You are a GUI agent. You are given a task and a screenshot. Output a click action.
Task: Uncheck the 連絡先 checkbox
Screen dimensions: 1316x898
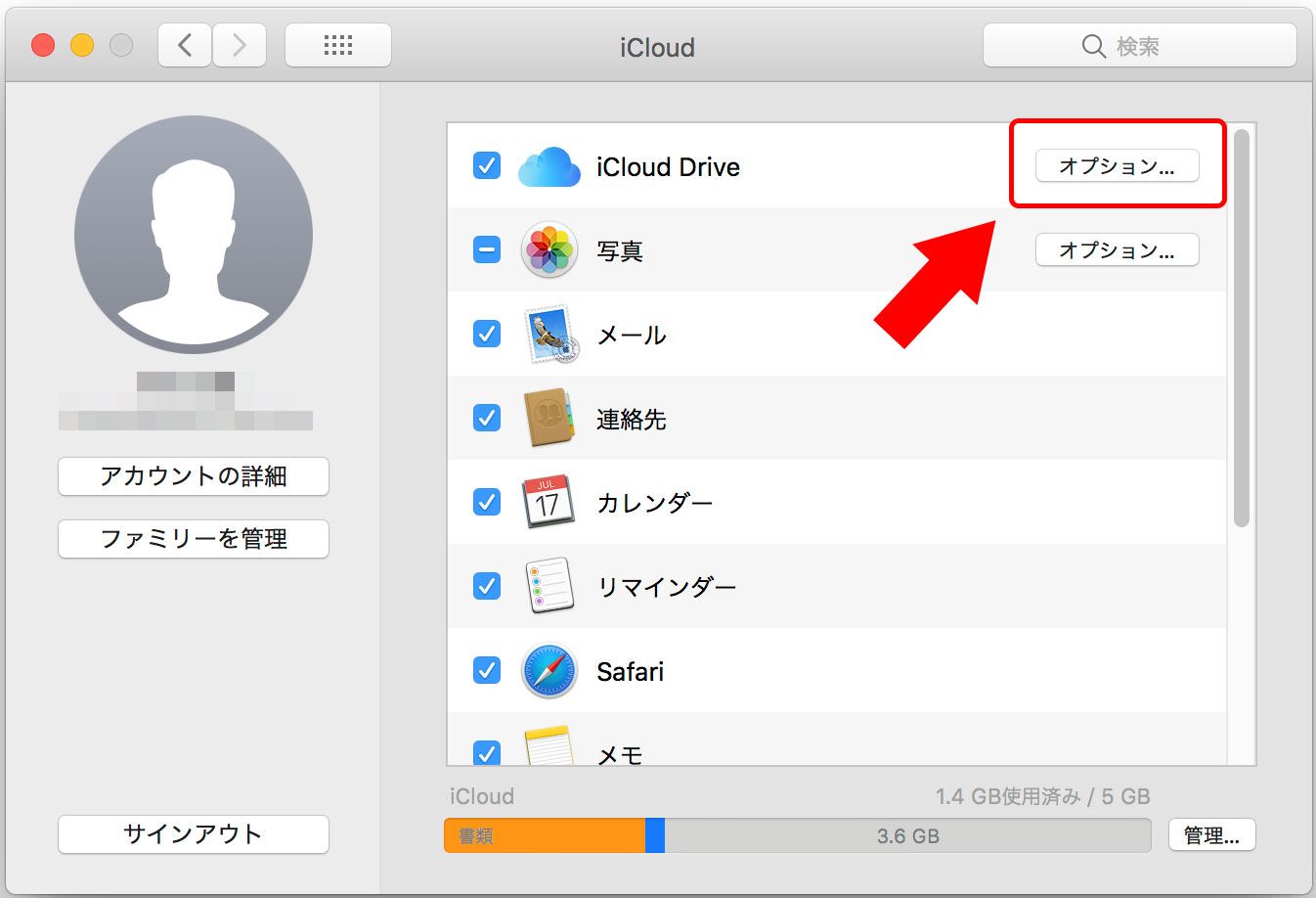(x=487, y=418)
